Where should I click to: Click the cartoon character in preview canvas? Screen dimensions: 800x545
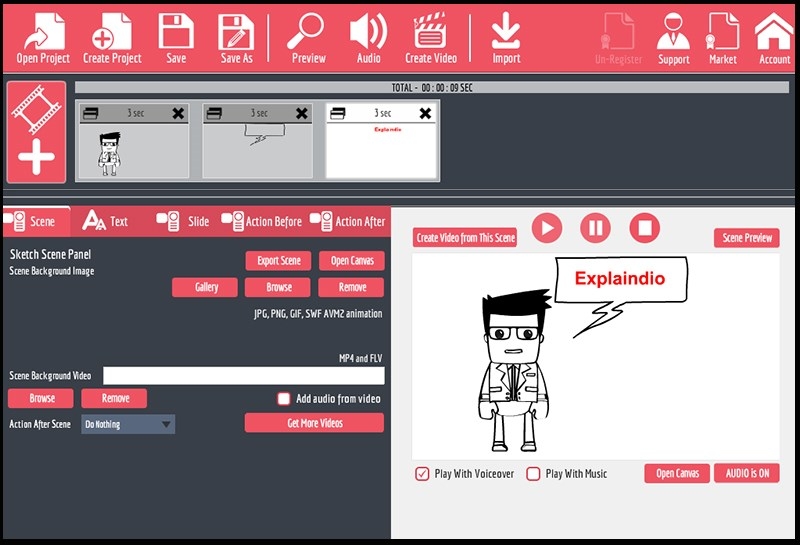pyautogui.click(x=514, y=371)
